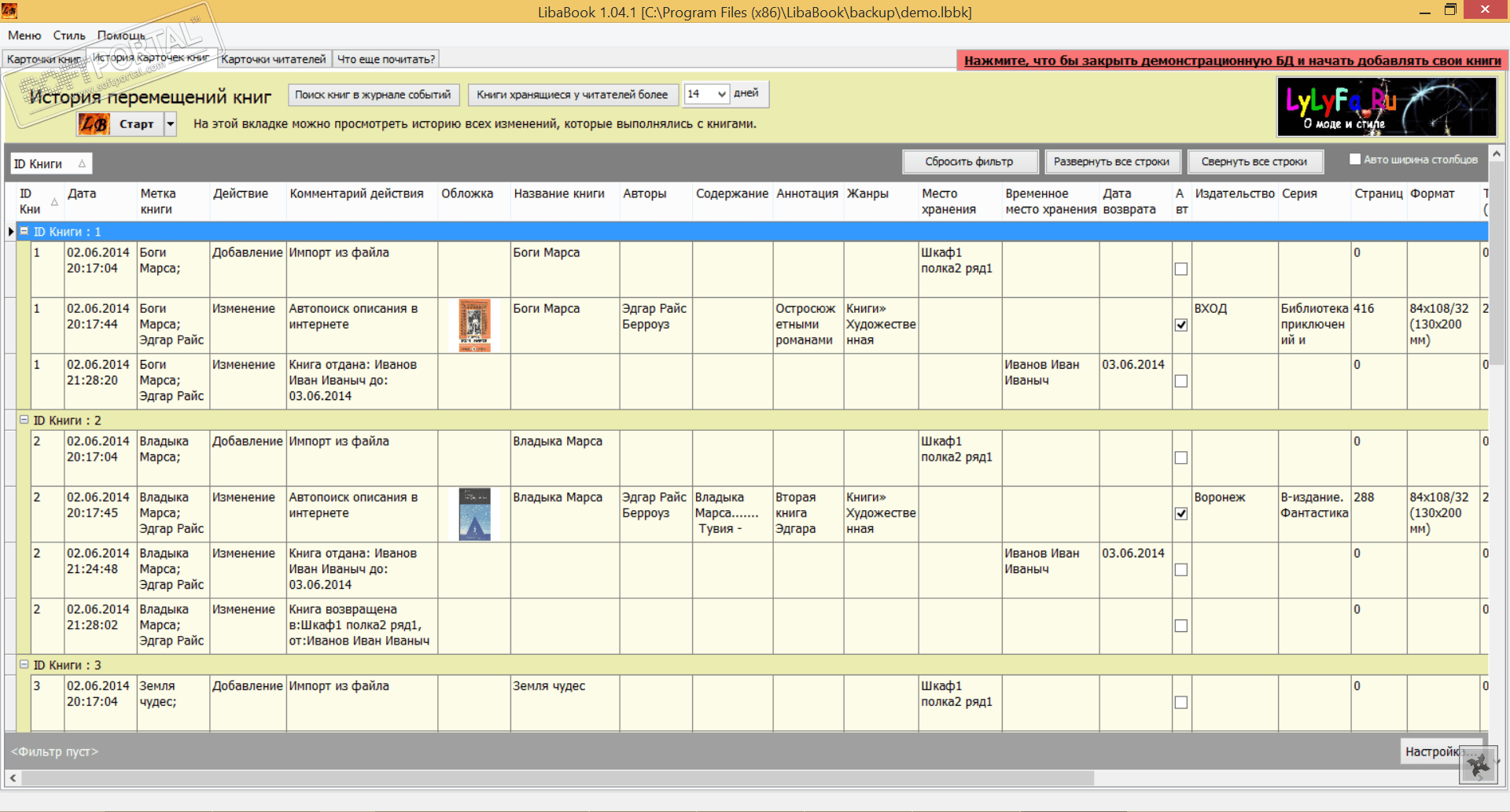Viewport: 1510px width, 812px height.
Task: Click the horizontal scrollbar left arrow
Action: (13, 777)
